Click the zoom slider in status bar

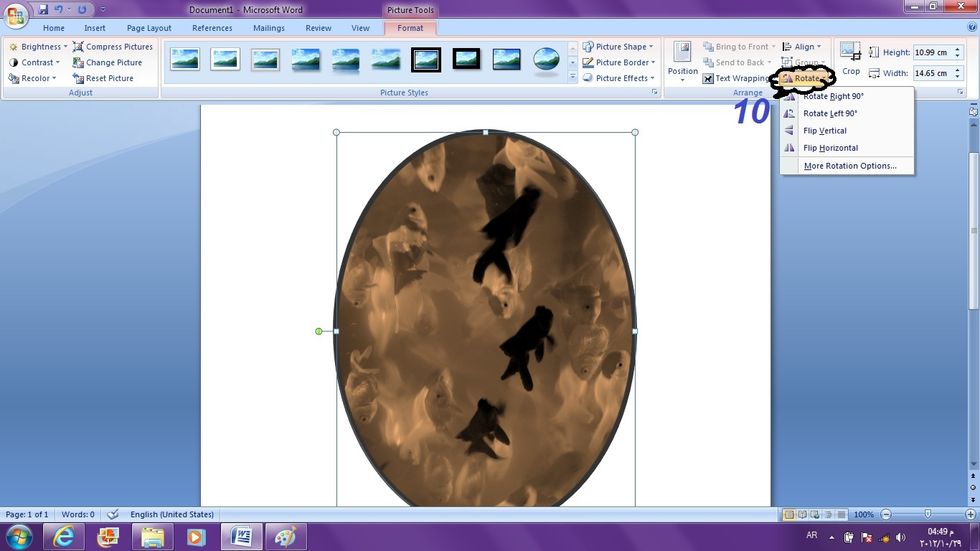tap(928, 514)
